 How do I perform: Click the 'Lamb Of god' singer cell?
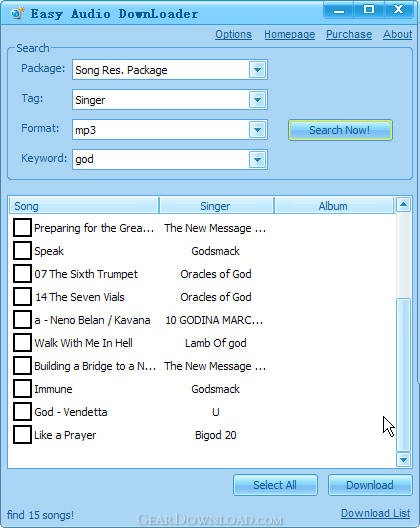(x=216, y=343)
